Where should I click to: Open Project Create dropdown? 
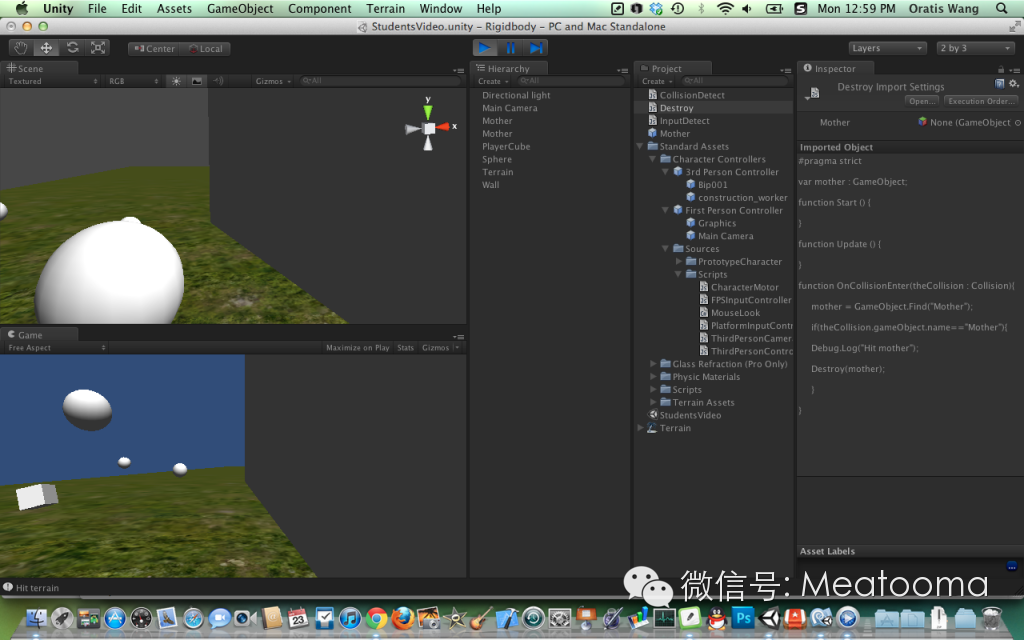657,81
